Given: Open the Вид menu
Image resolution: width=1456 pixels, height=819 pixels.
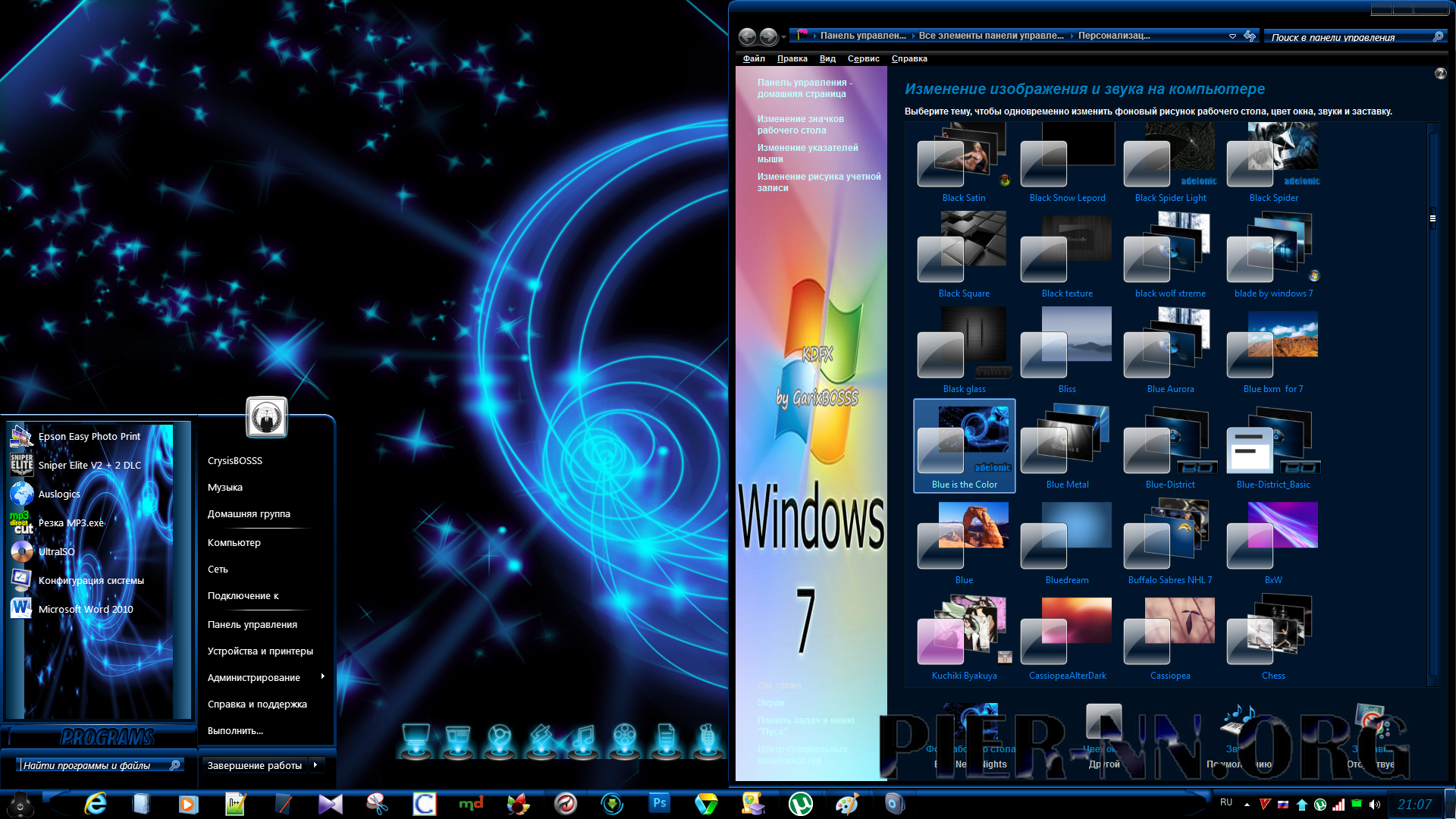Looking at the screenshot, I should [827, 58].
